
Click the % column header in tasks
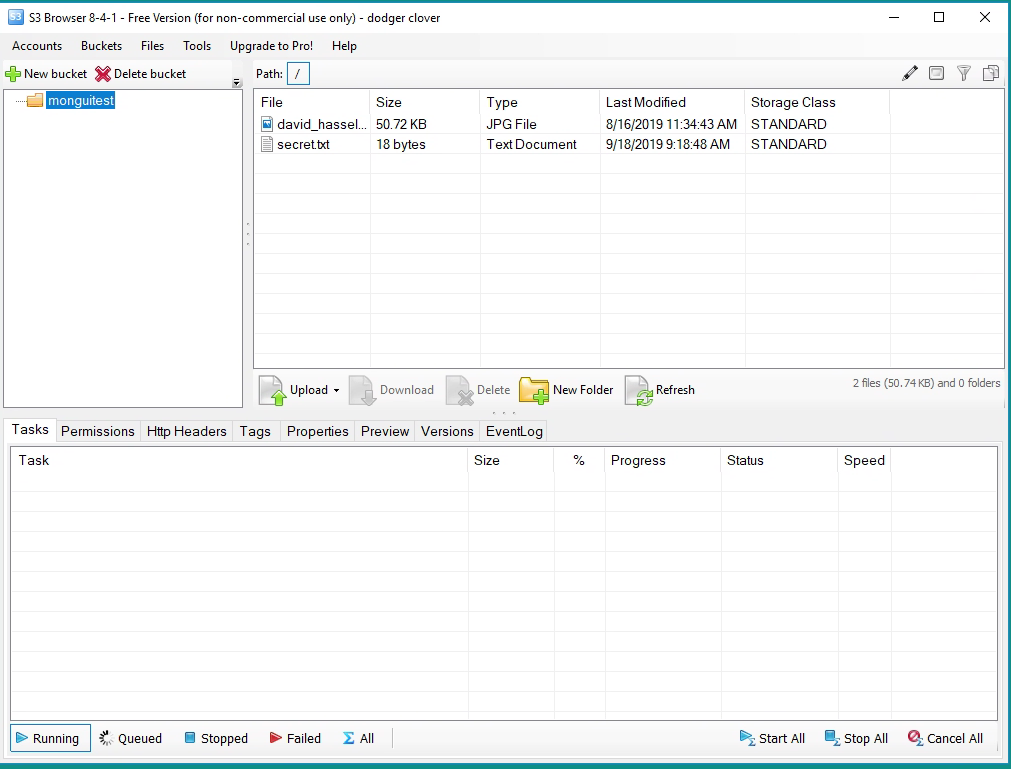pos(579,460)
